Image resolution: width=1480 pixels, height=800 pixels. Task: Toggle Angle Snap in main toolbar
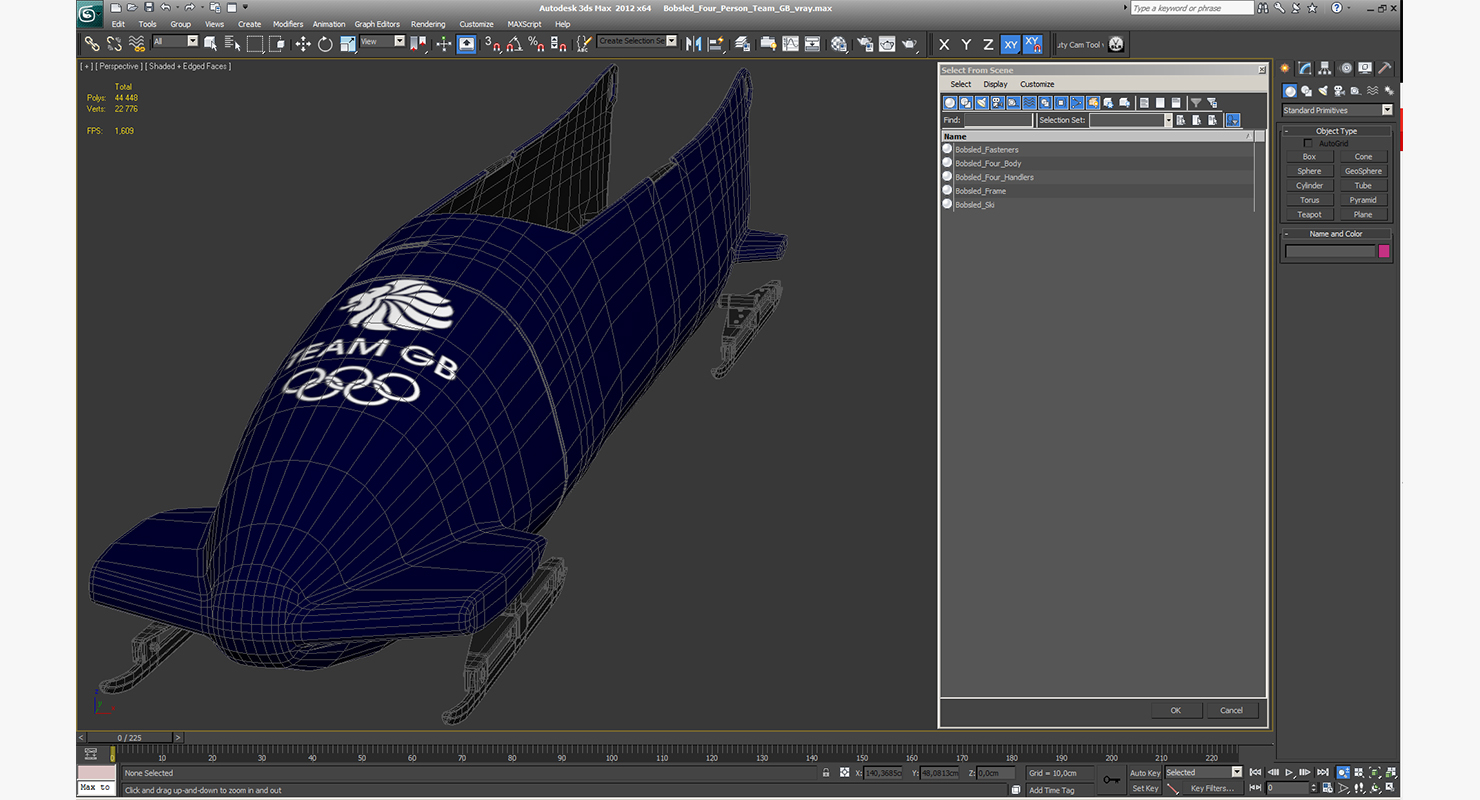(x=514, y=44)
